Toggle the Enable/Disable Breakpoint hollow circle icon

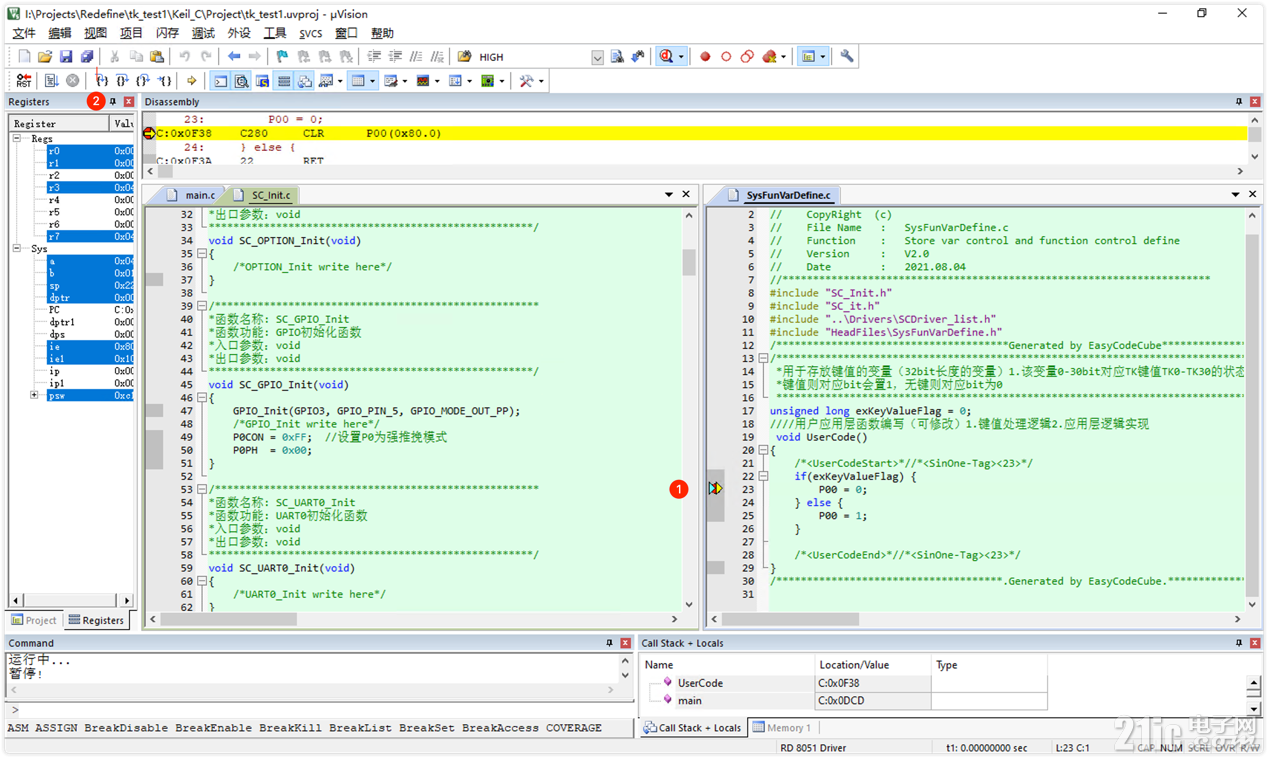coord(726,57)
